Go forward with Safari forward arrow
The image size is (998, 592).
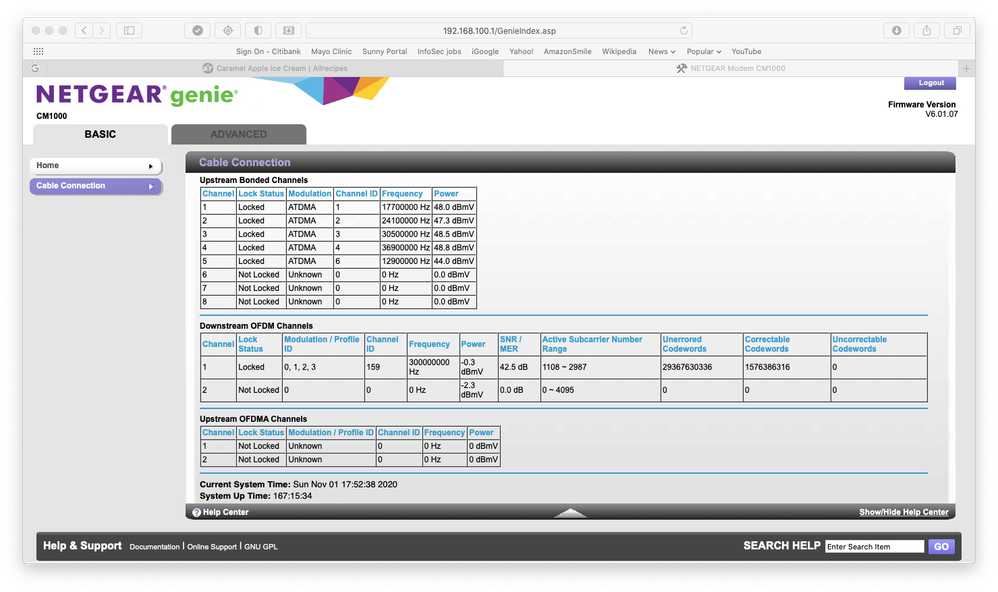pos(102,31)
